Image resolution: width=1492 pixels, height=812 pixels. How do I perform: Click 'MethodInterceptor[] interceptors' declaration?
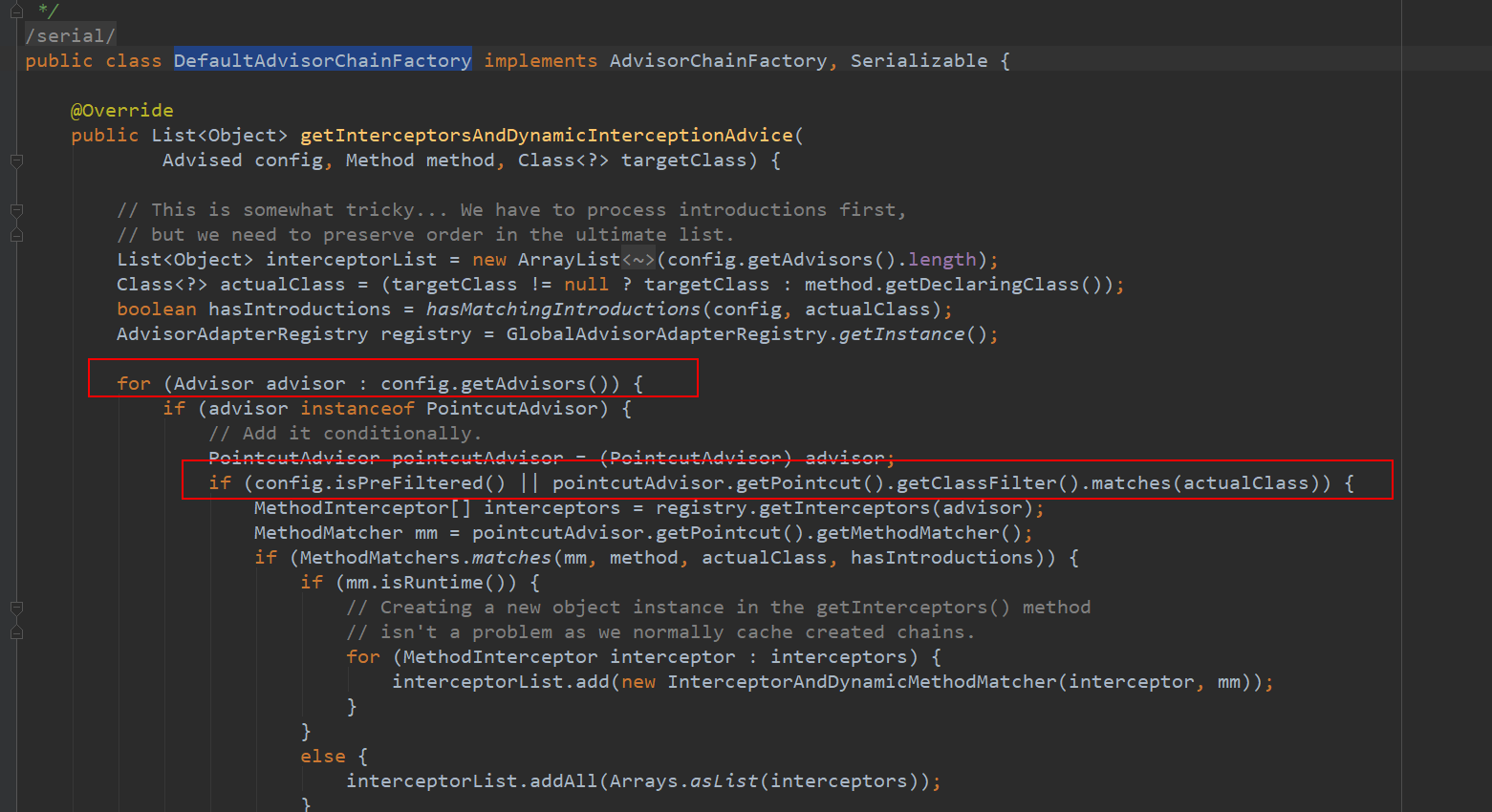[x=437, y=507]
